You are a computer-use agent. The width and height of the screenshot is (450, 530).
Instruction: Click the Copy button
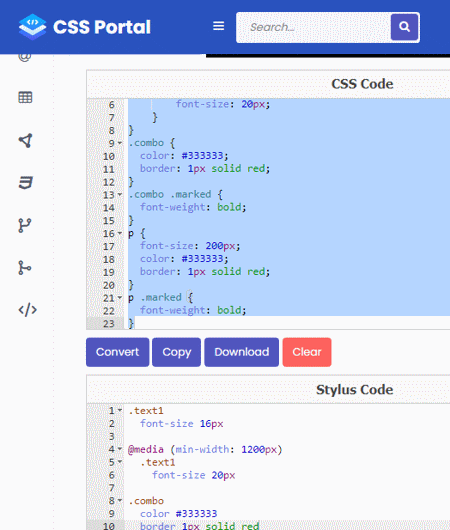[176, 352]
